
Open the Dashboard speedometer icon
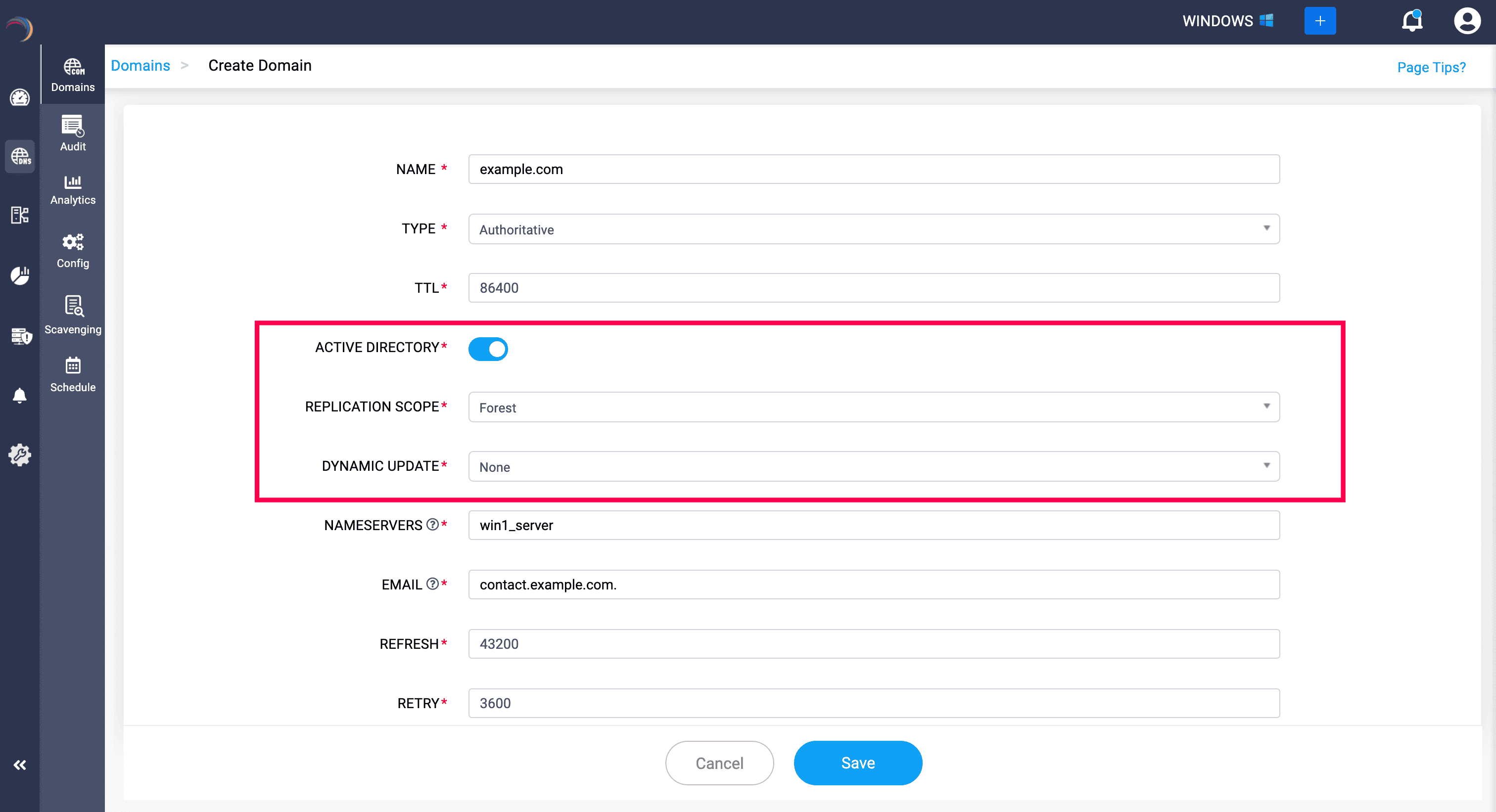point(20,97)
